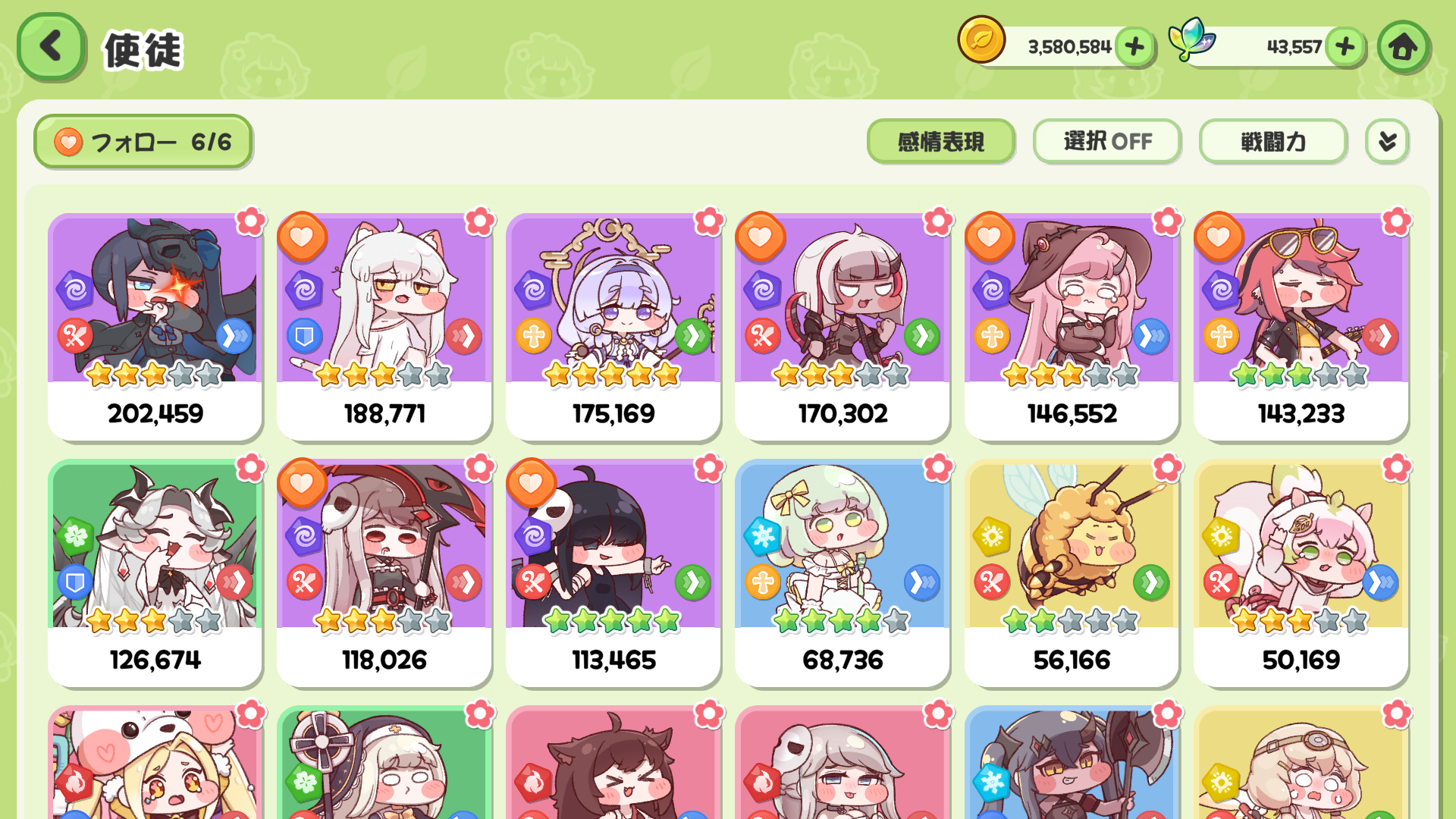Viewport: 1456px width, 819px height.
Task: Open the 50,169 pink-haired apostle card
Action: [x=1301, y=573]
